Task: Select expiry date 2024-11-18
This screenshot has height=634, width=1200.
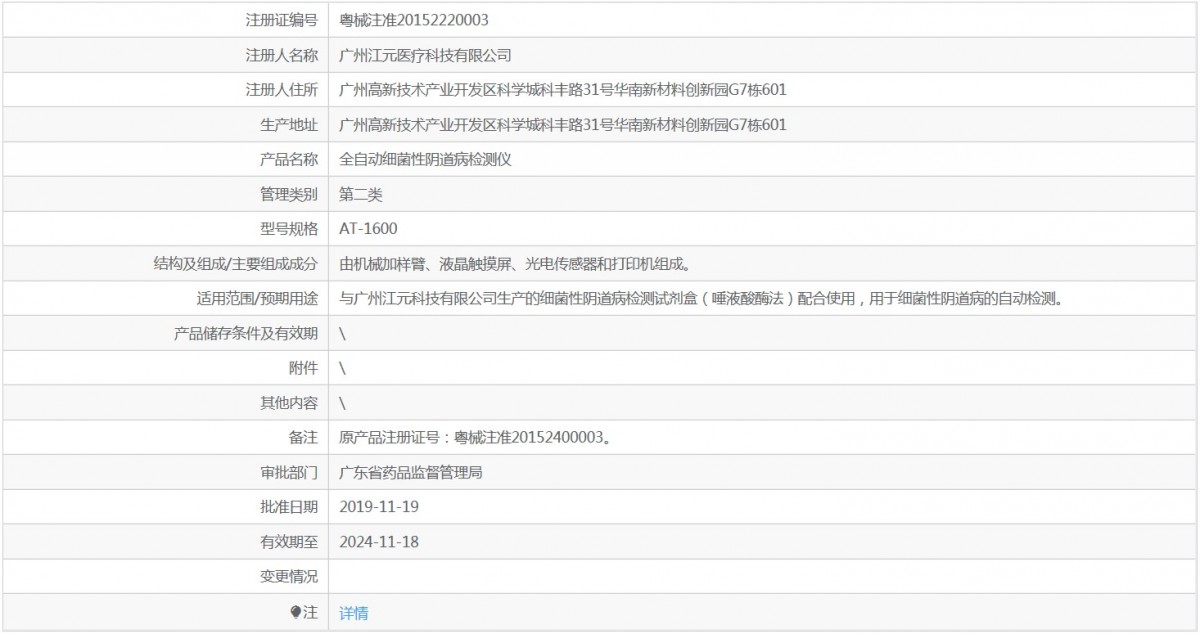Action: [379, 542]
